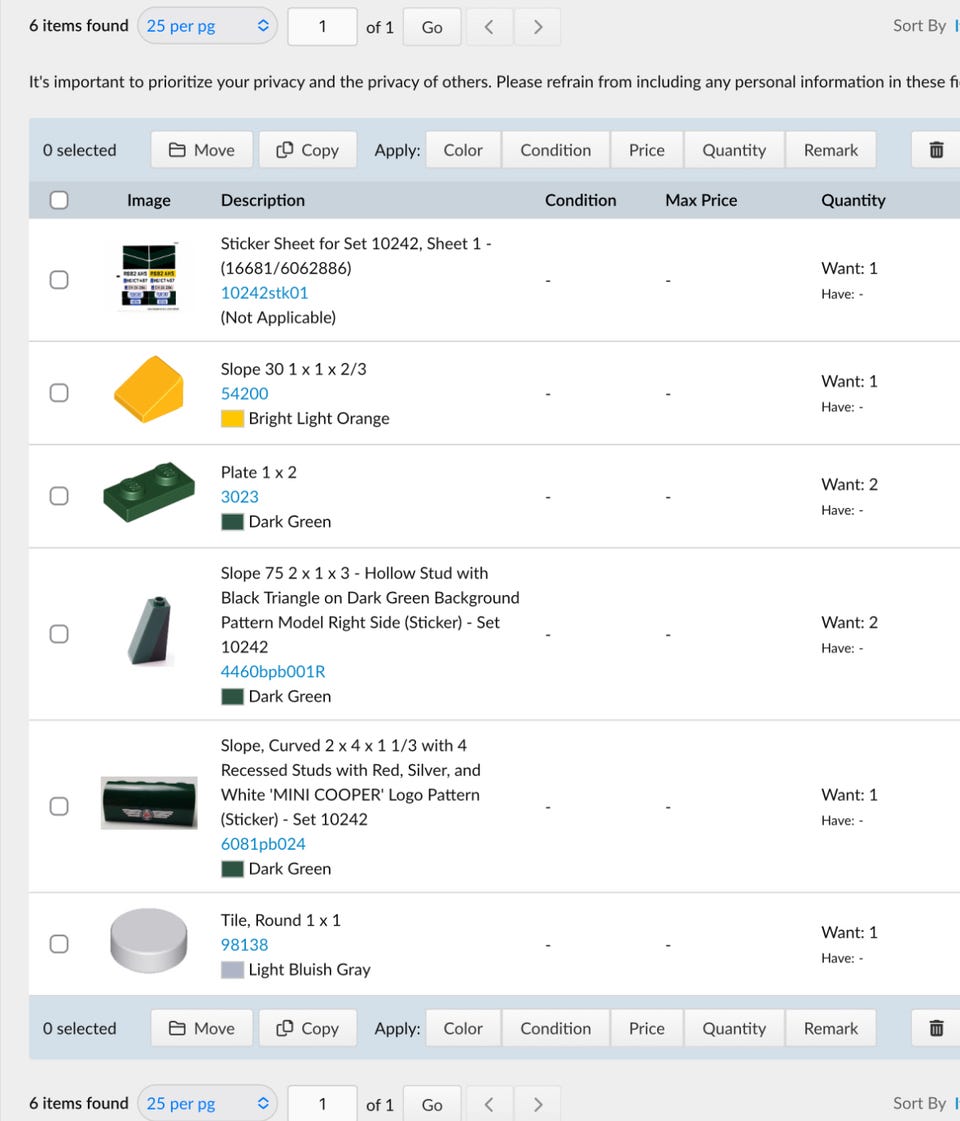This screenshot has width=960, height=1121.
Task: Click the bottom Copy button
Action: (308, 1028)
